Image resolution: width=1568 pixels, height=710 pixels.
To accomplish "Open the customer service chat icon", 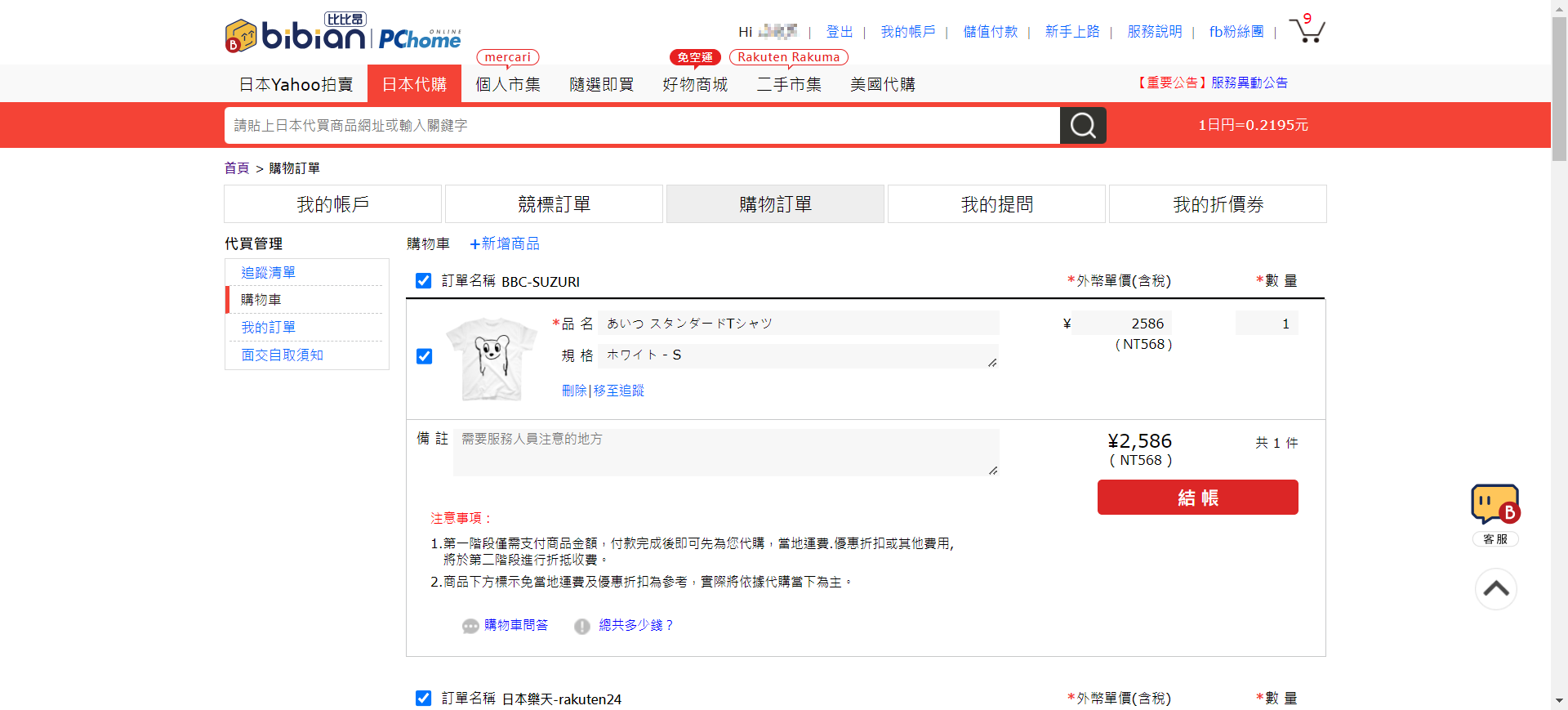I will [x=1495, y=505].
